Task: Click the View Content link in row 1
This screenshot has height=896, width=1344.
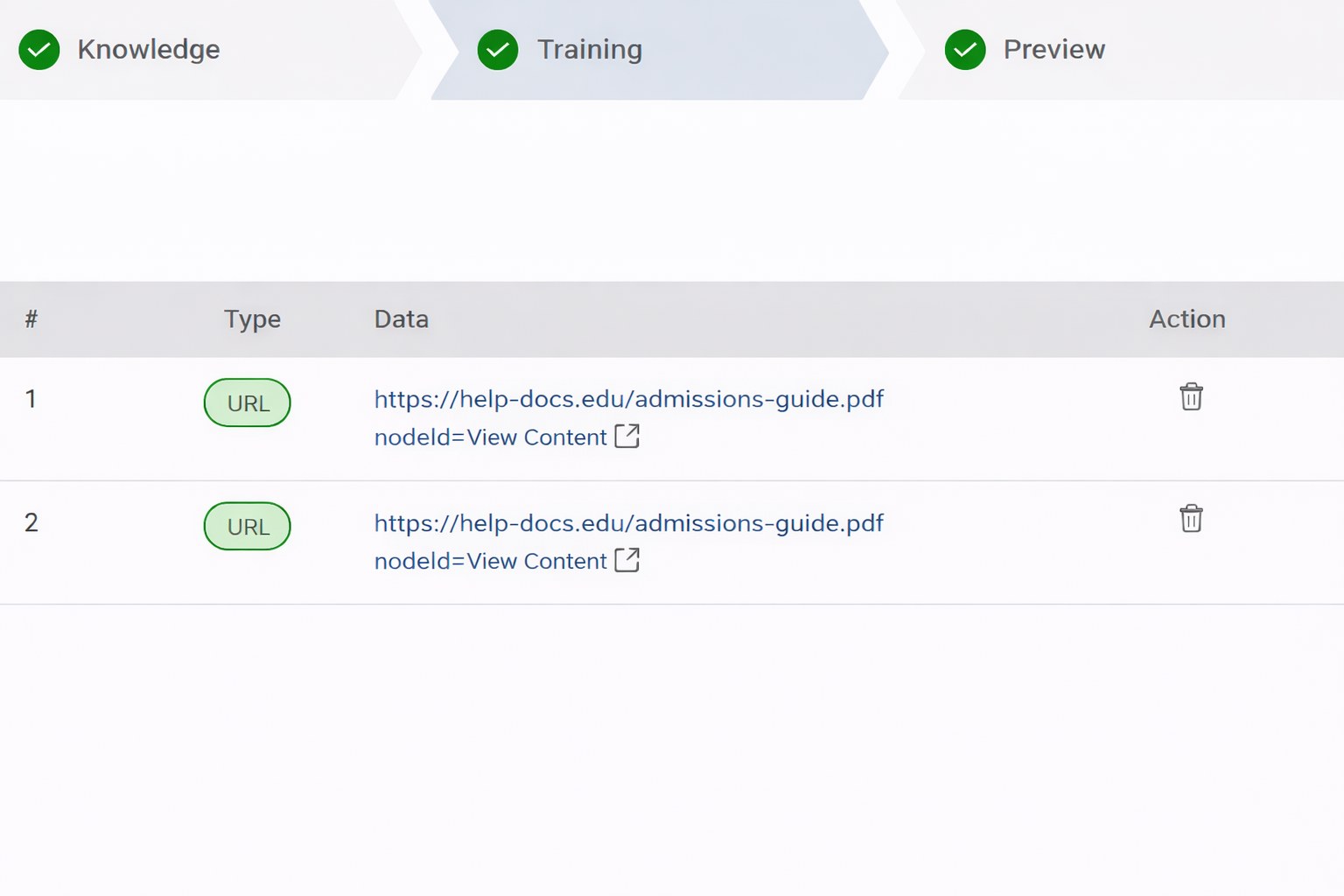Action: [536, 437]
